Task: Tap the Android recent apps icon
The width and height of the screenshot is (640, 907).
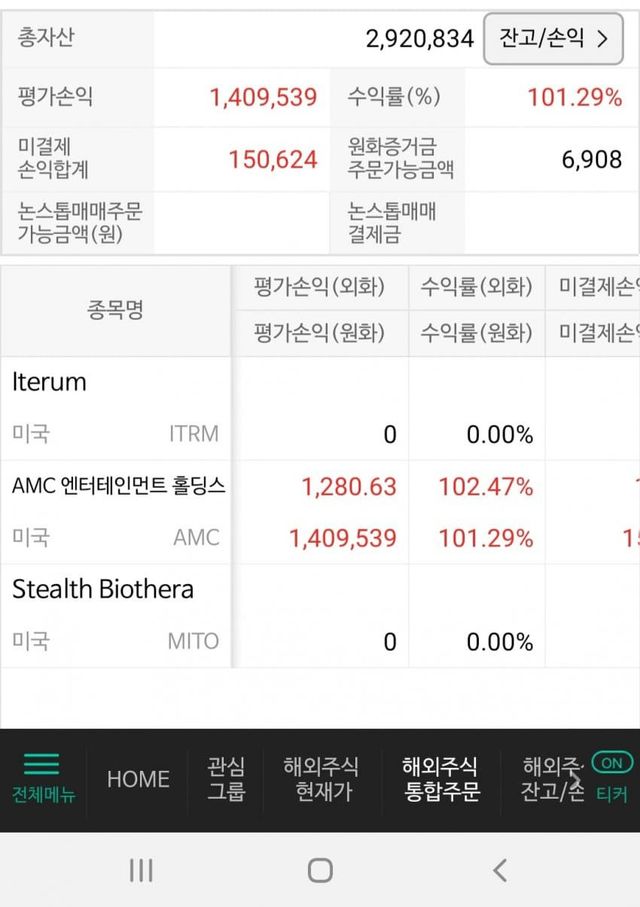Action: tap(141, 870)
